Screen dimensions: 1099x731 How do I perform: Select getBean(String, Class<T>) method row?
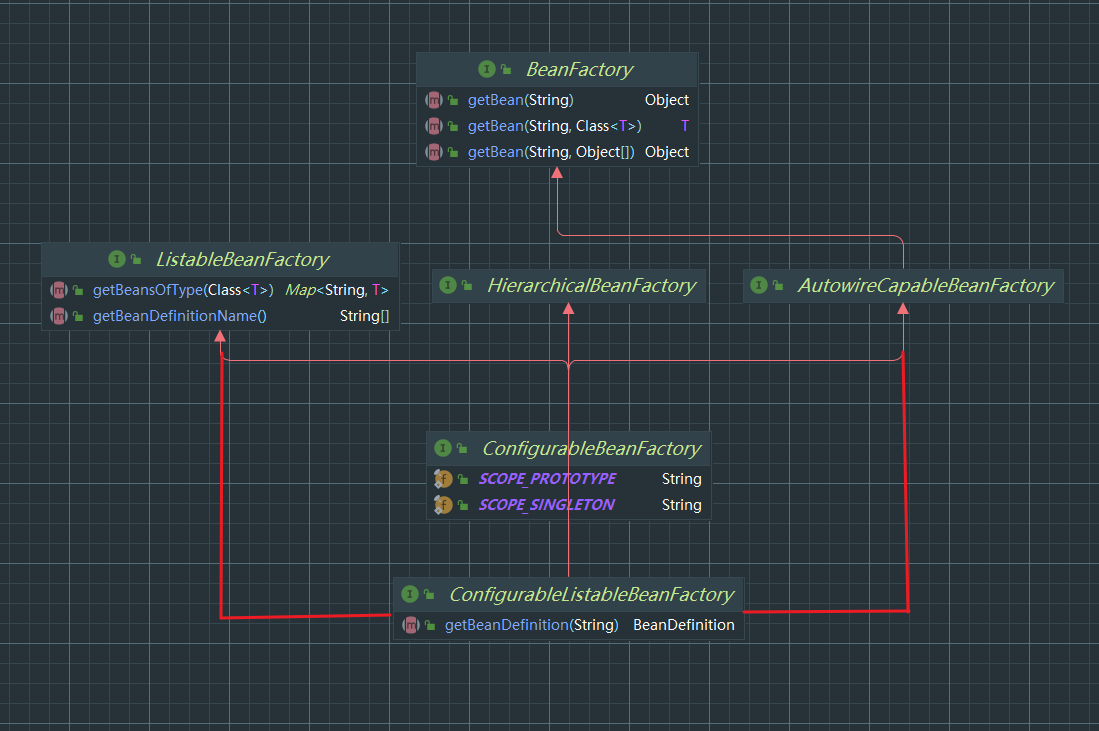[554, 126]
